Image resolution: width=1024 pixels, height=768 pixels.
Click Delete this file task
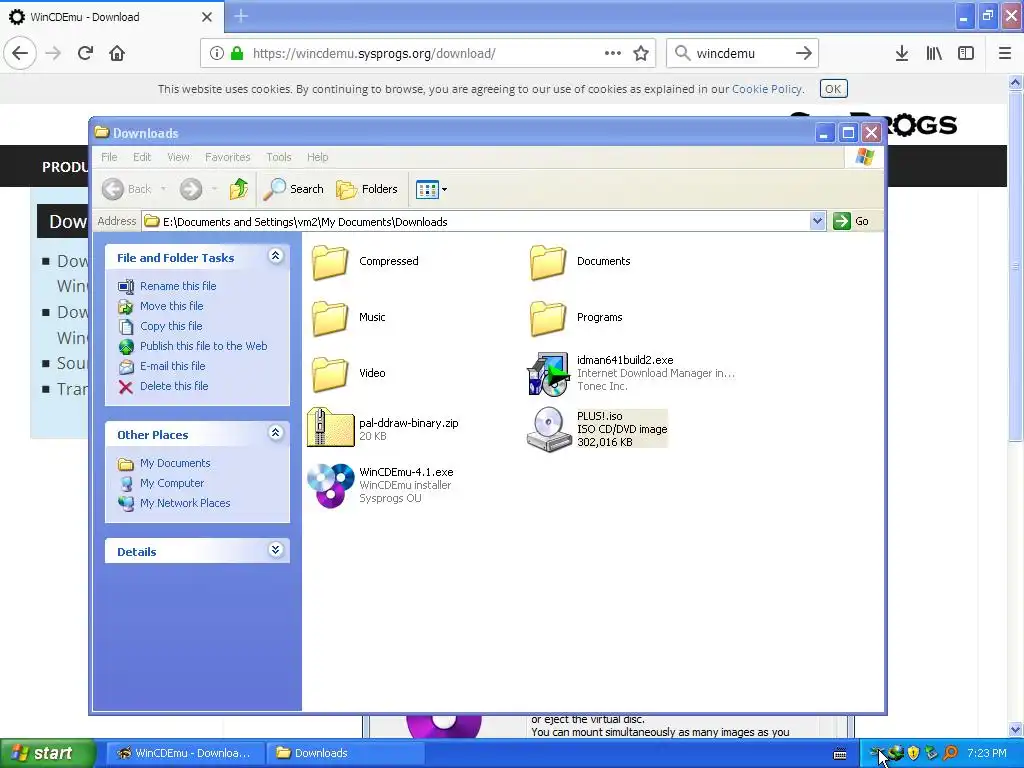[x=174, y=386]
